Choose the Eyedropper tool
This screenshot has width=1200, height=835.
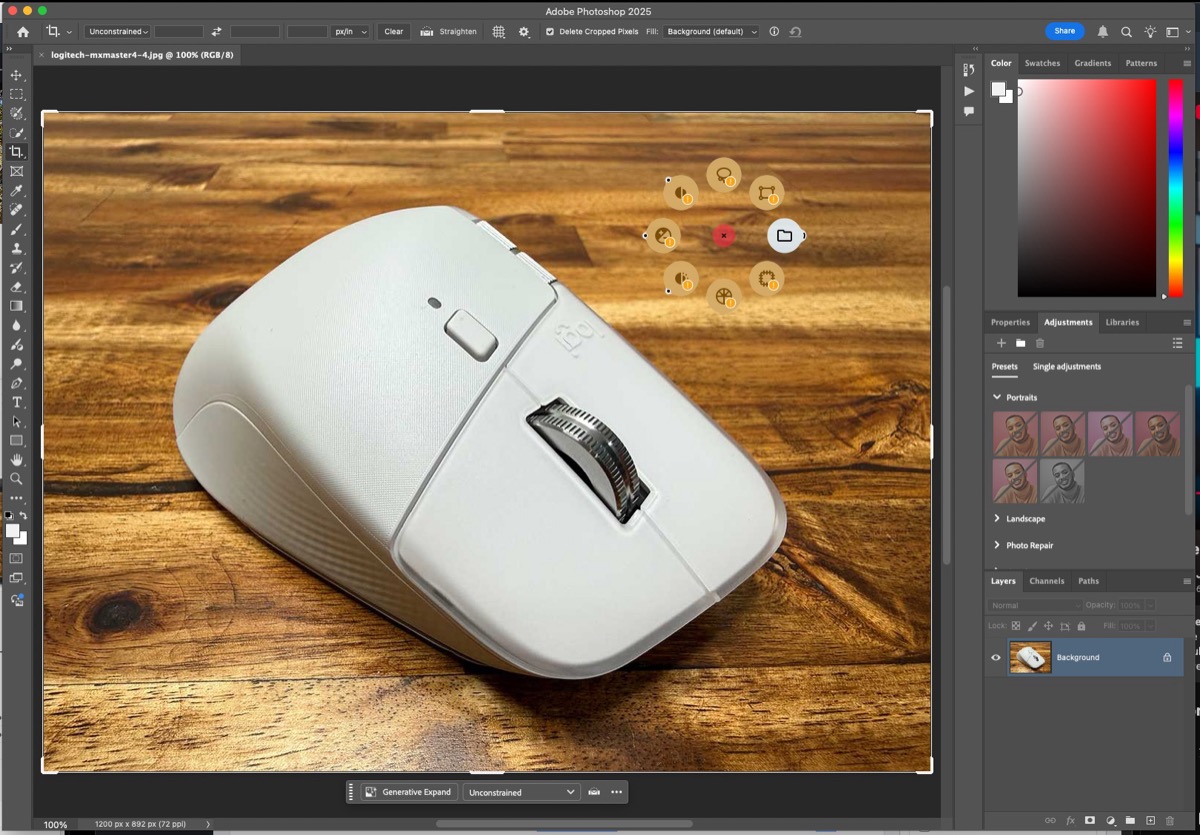16,190
